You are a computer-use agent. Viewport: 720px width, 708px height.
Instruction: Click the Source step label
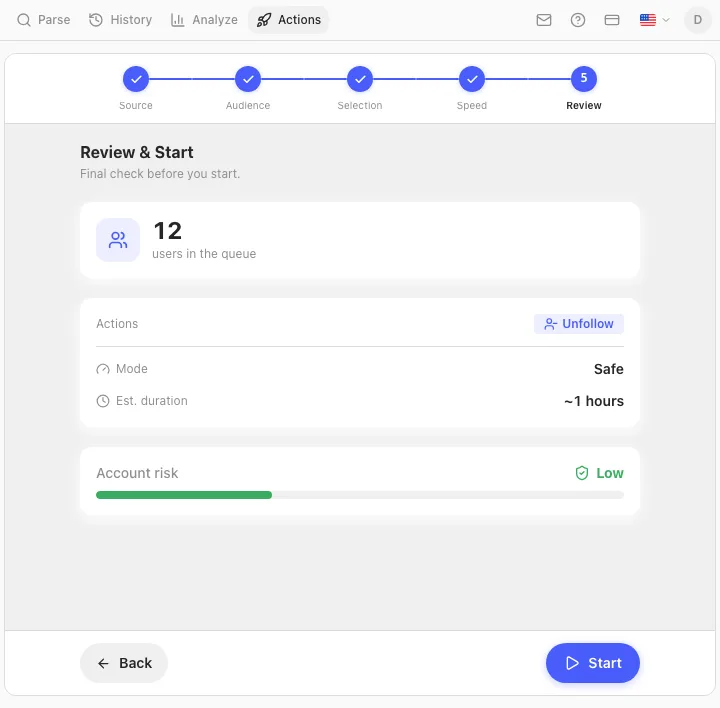coord(136,106)
